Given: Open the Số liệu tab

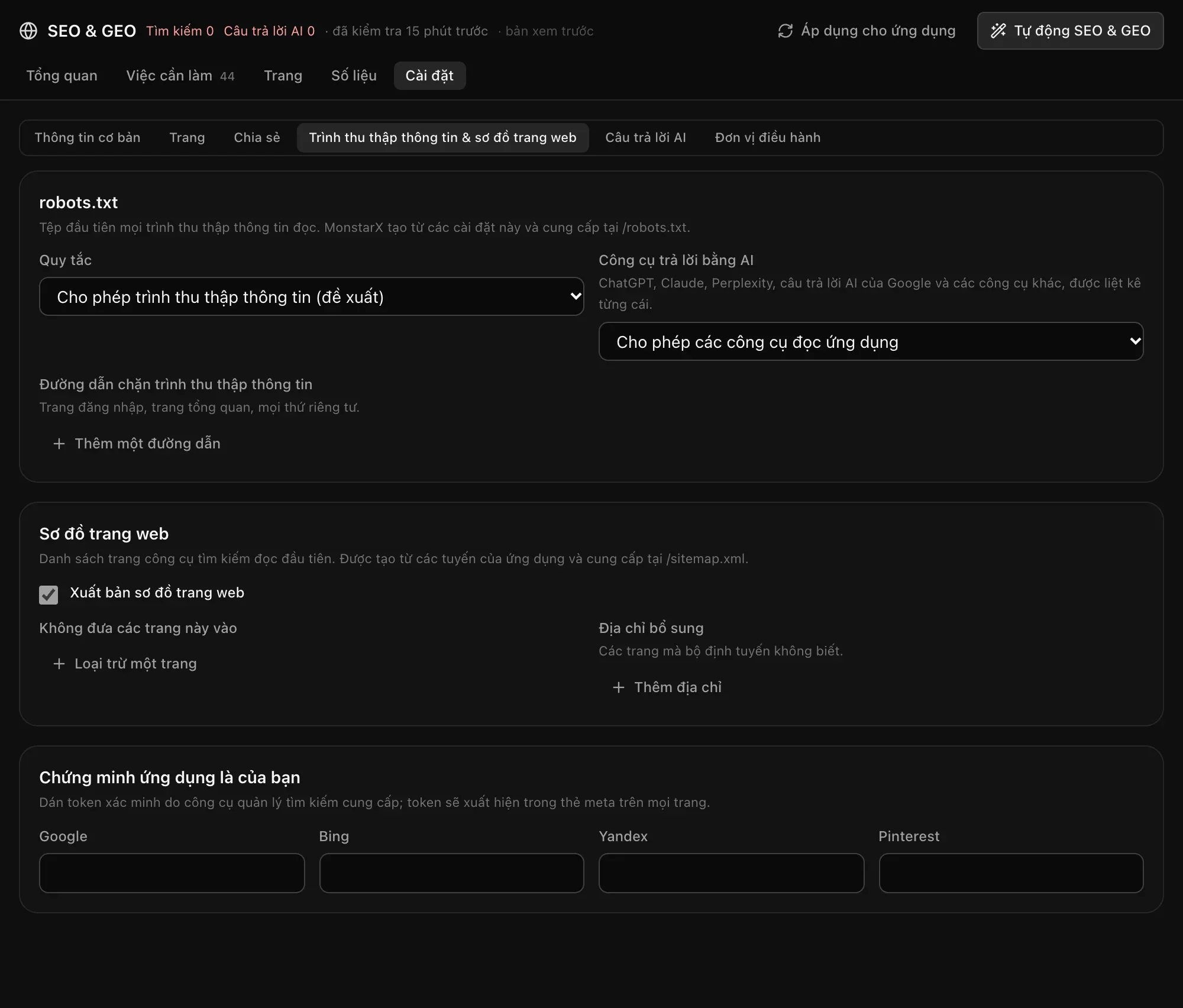Looking at the screenshot, I should click(354, 76).
